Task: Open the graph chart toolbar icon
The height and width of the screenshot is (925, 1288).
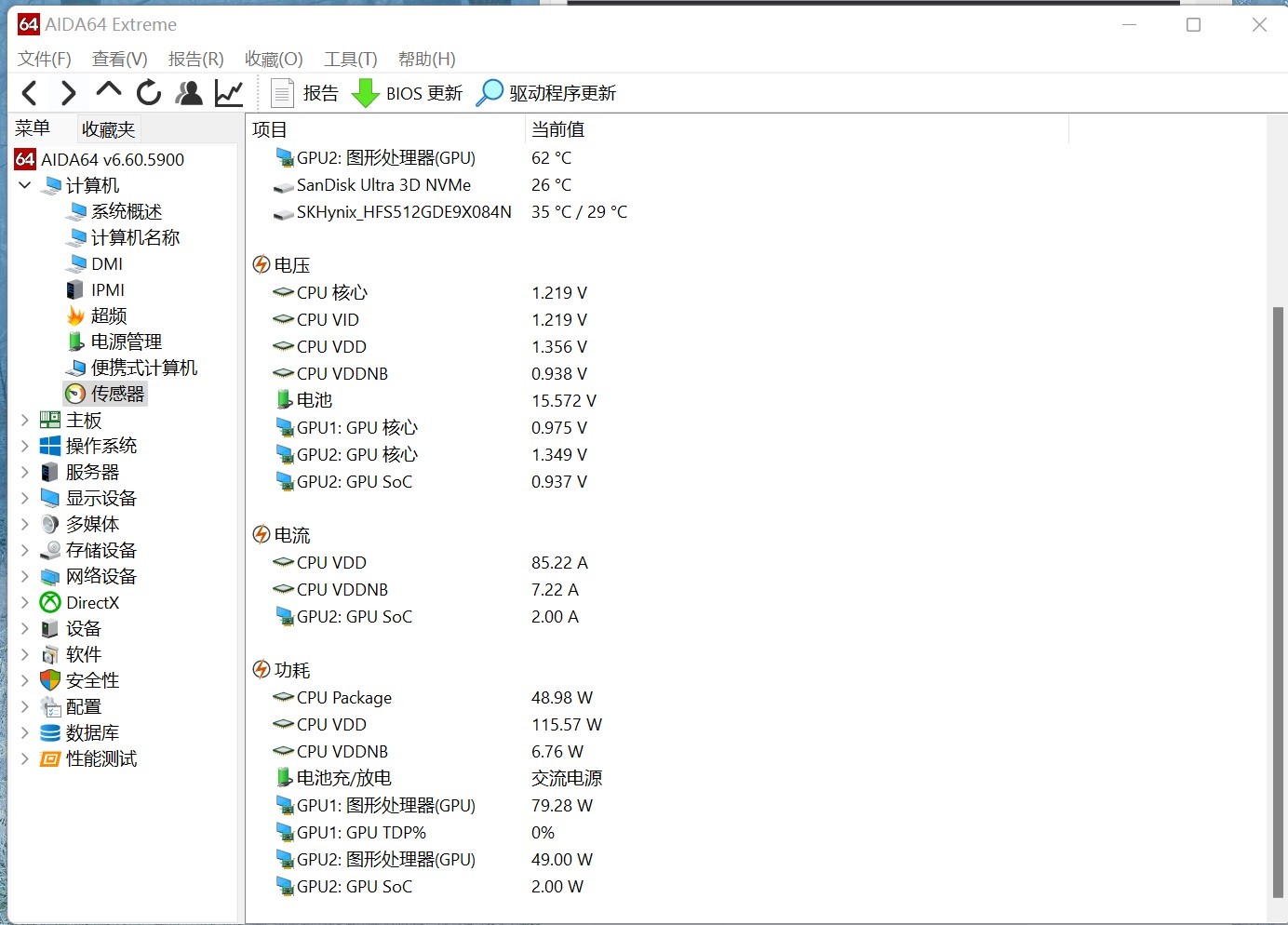Action: point(229,93)
